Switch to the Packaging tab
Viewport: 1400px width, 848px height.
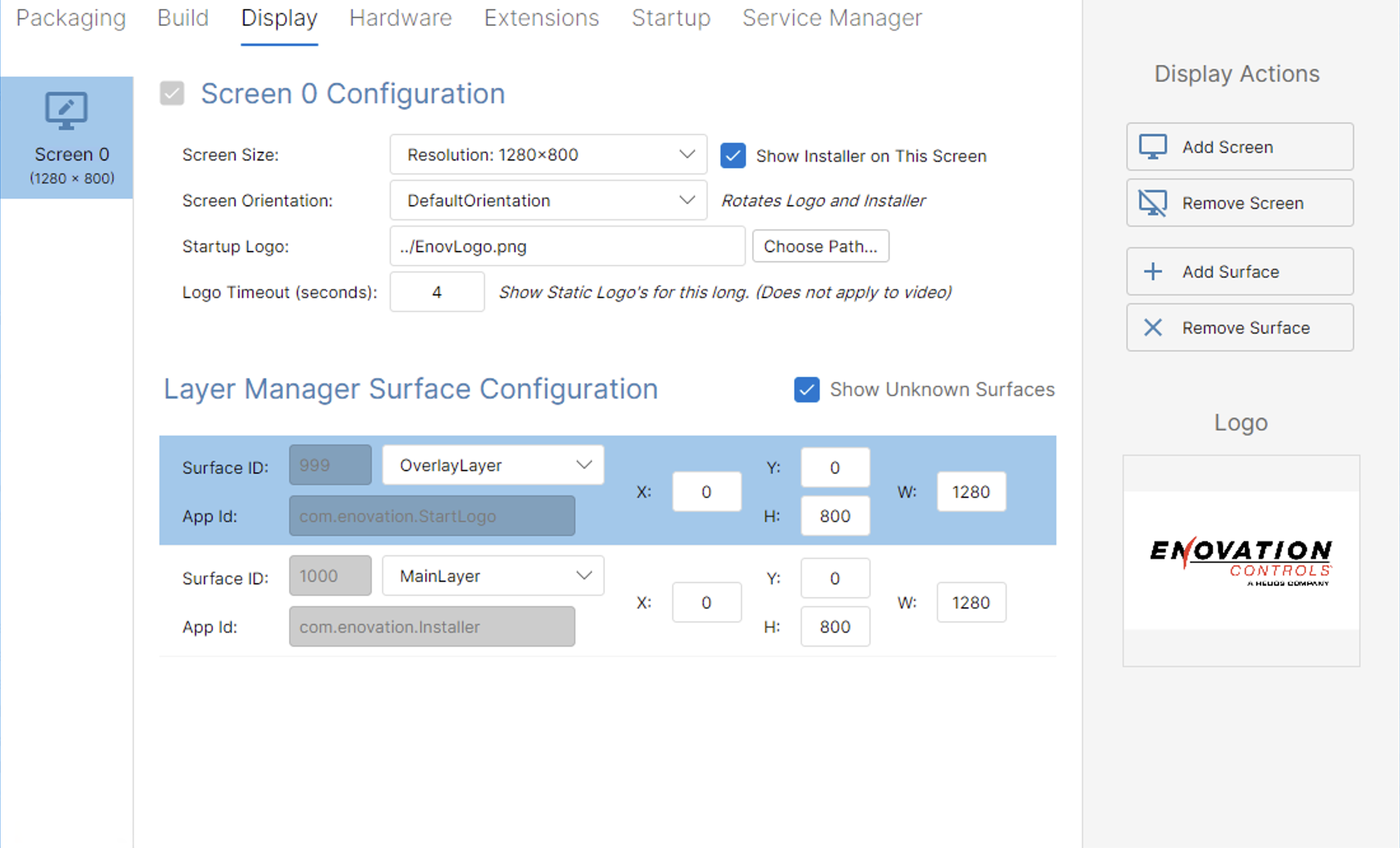71,18
